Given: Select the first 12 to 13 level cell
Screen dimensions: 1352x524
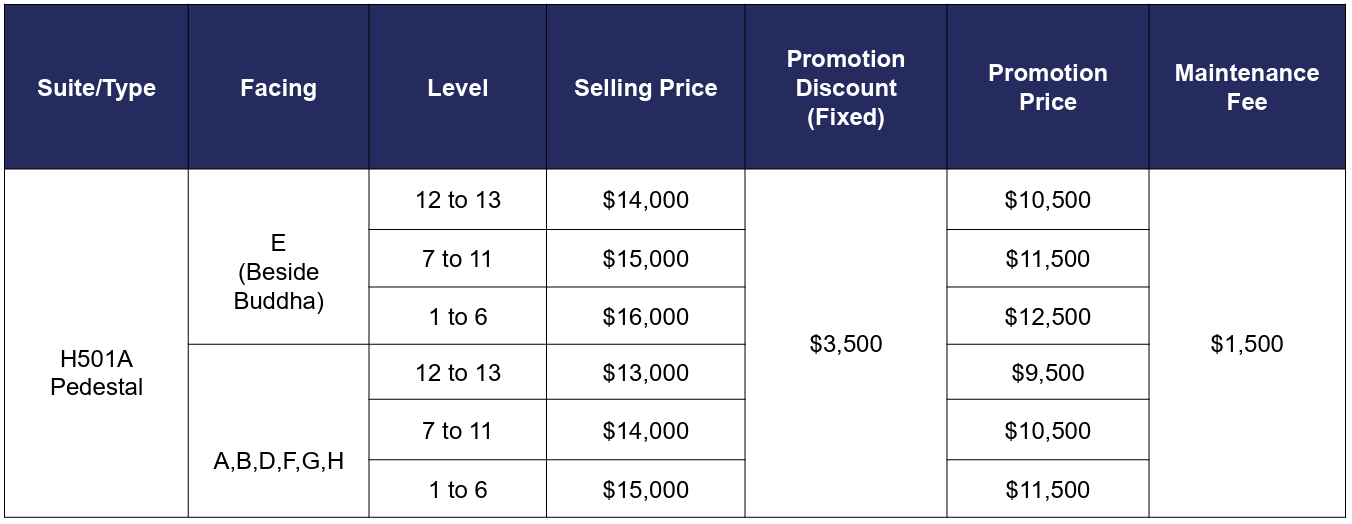Looking at the screenshot, I should click(457, 199).
